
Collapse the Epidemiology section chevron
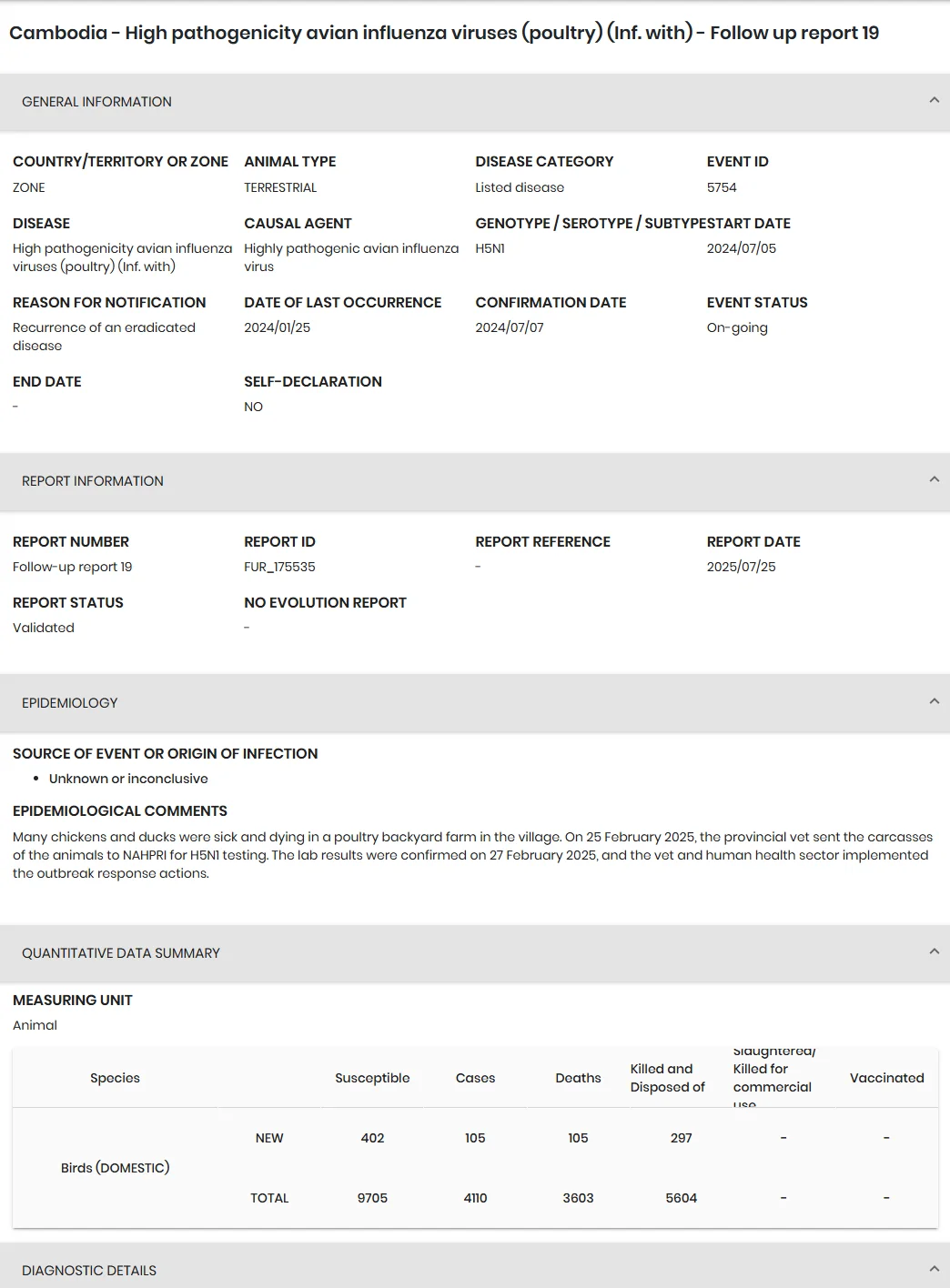click(934, 702)
